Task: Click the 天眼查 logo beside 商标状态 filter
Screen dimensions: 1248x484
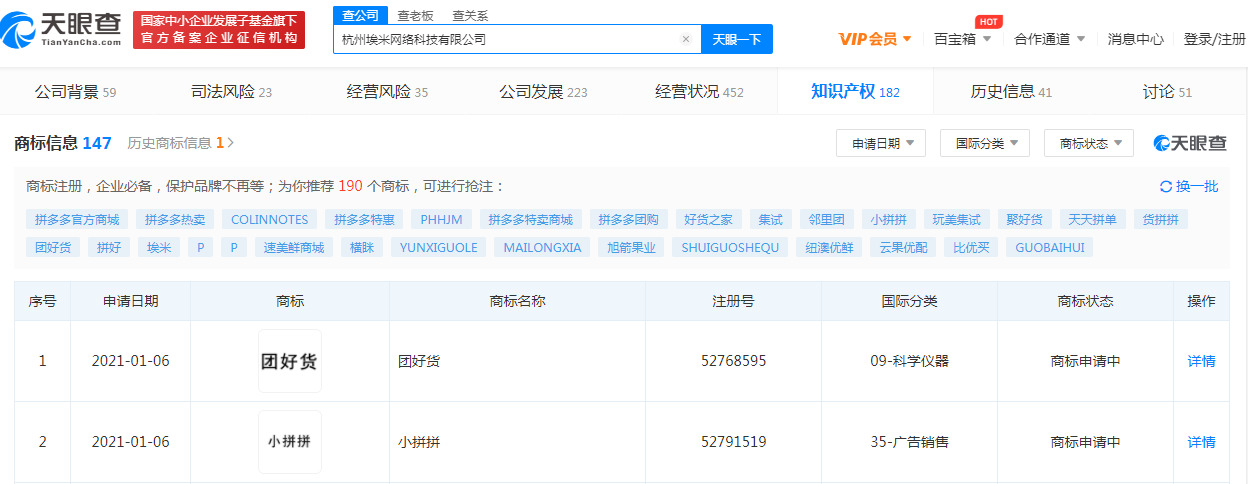Action: 1190,143
